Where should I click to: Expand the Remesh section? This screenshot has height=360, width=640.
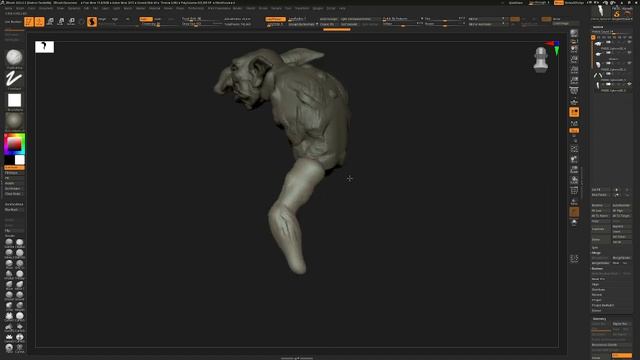point(597,295)
